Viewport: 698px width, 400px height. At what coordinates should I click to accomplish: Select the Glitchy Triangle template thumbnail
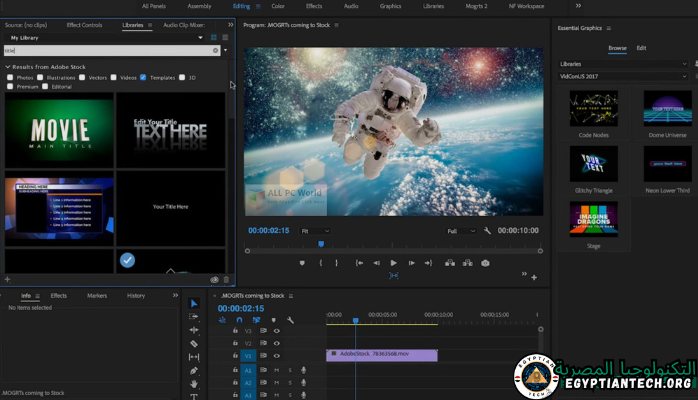tap(593, 163)
